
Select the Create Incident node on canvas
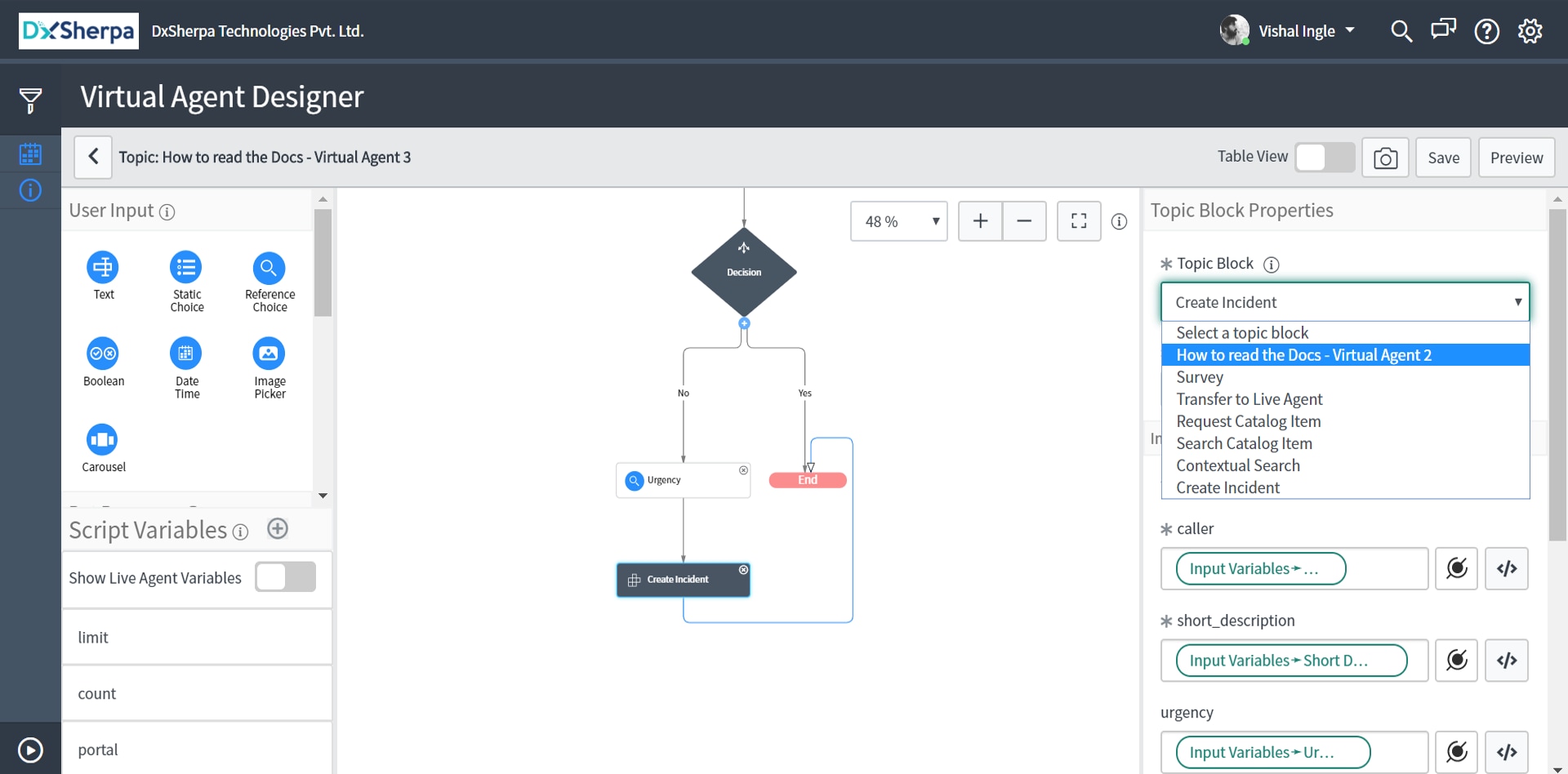[x=683, y=580]
